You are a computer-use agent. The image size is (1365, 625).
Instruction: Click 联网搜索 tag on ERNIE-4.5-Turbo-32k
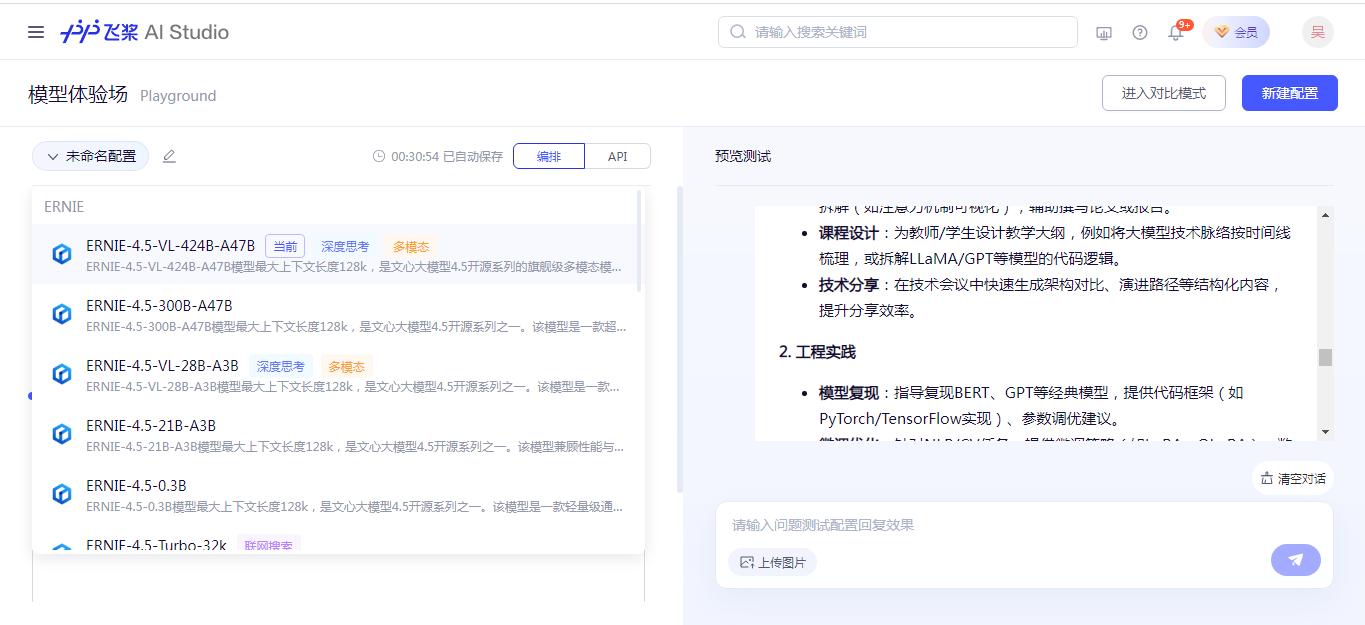coord(268,546)
